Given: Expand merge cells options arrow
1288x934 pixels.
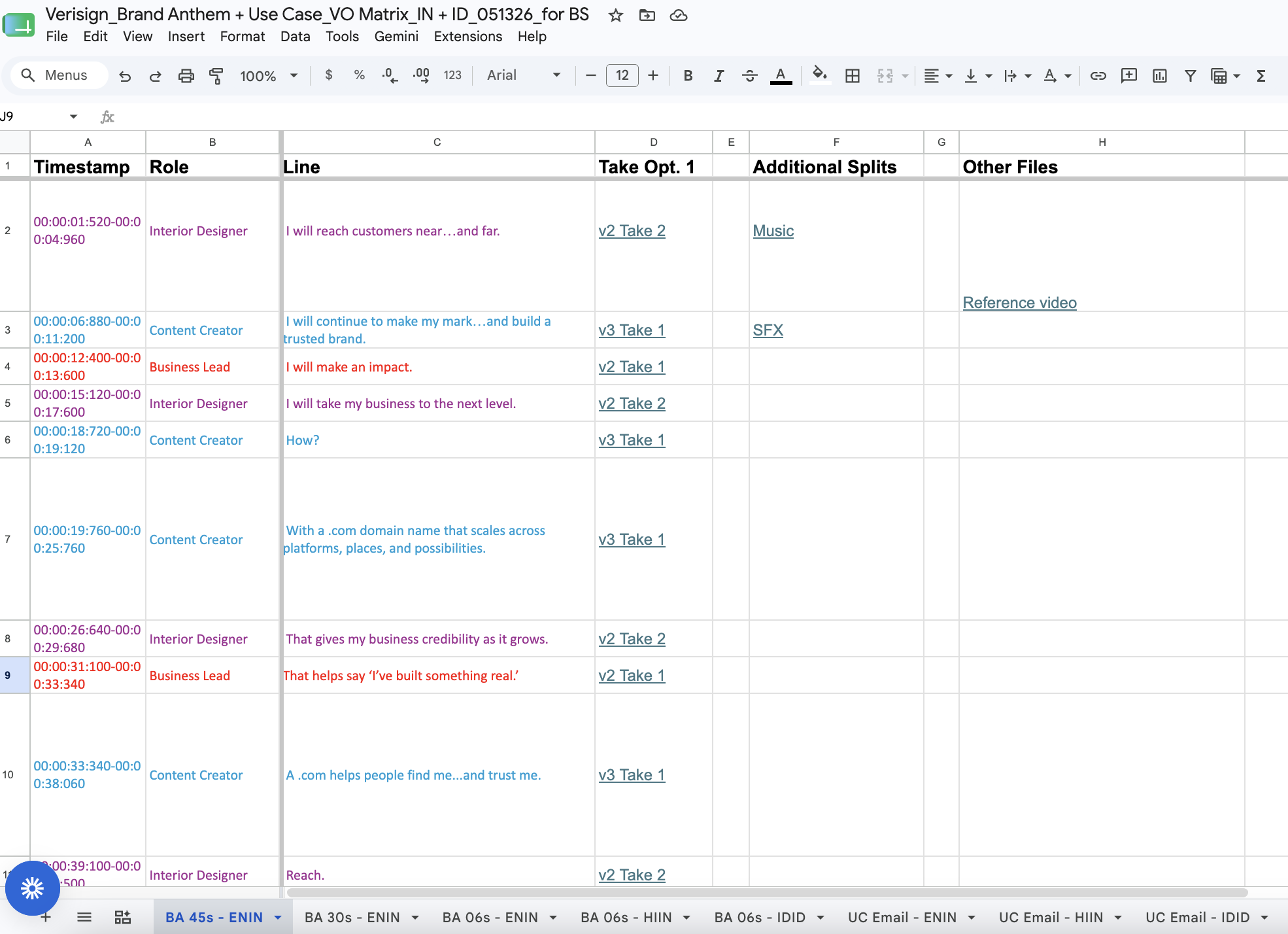Looking at the screenshot, I should 905,76.
